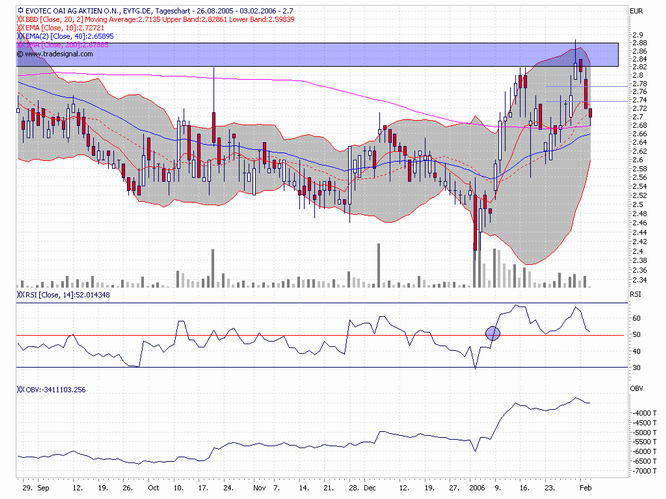
Task: Click the Oct label on date axis
Action: pos(153,488)
